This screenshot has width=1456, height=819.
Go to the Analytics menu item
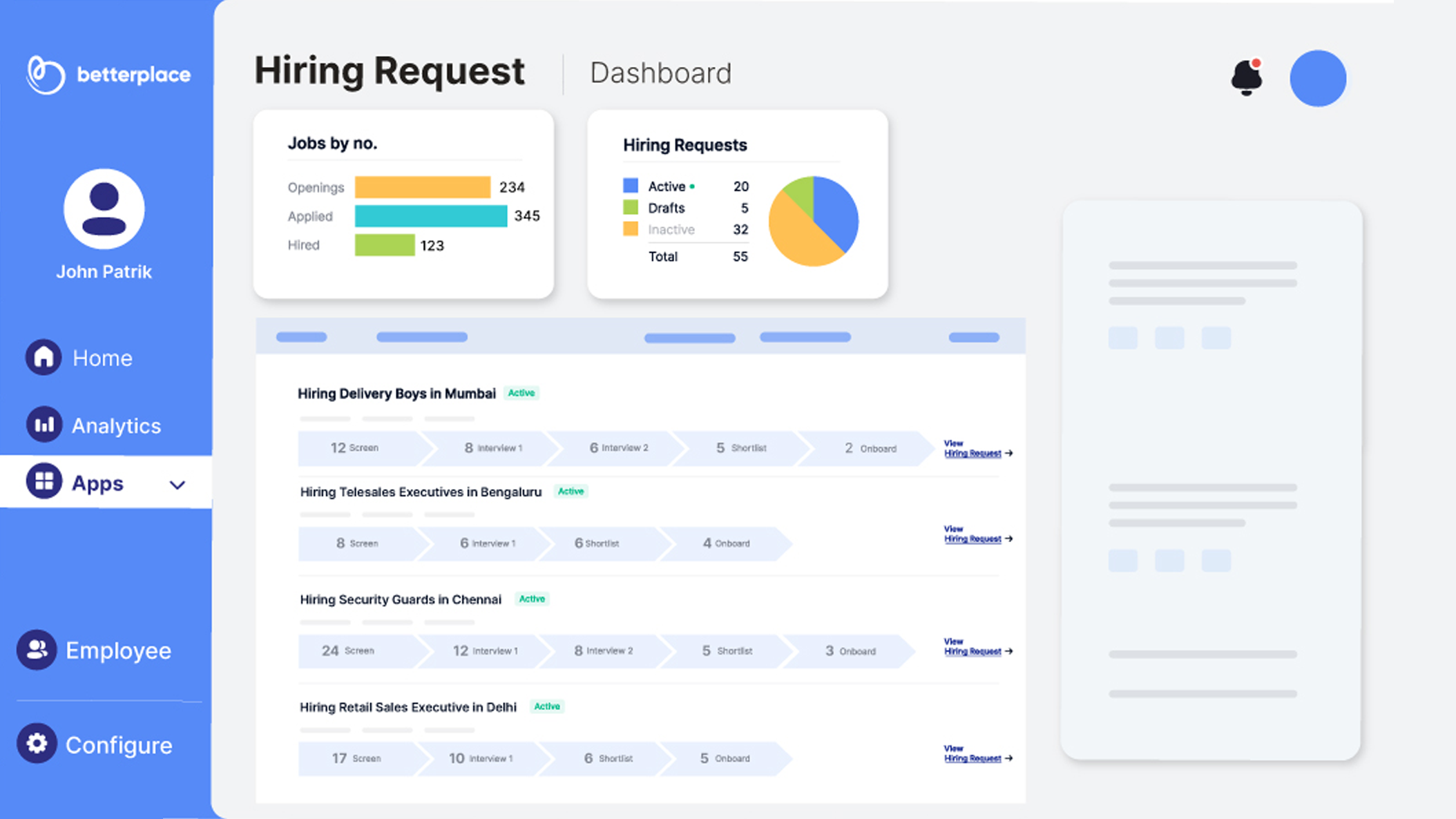pyautogui.click(x=116, y=425)
